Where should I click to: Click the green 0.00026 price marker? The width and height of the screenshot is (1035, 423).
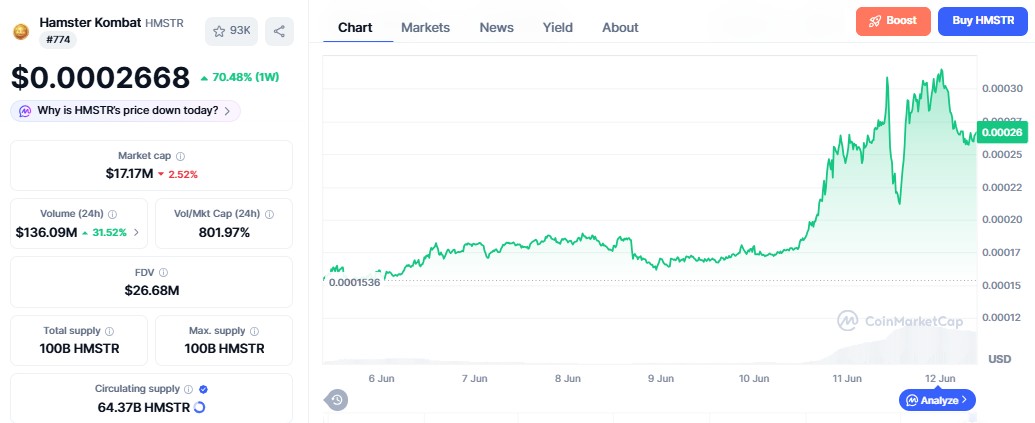pyautogui.click(x=1002, y=133)
